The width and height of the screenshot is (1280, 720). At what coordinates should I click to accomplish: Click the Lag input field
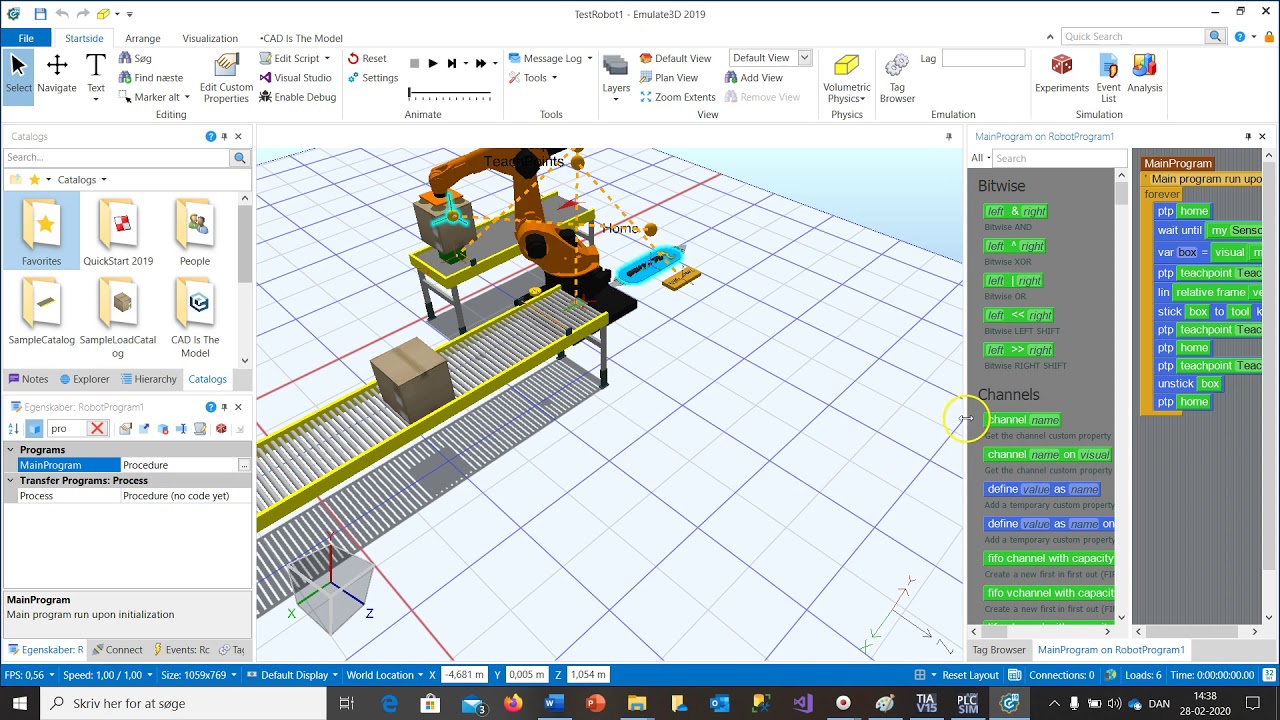(983, 59)
